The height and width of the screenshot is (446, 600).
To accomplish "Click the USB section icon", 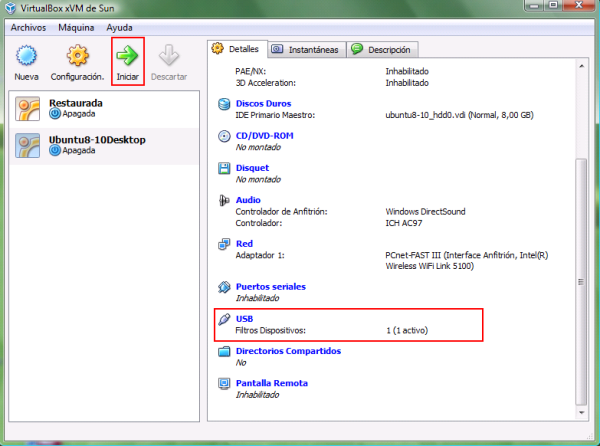I will (x=224, y=319).
